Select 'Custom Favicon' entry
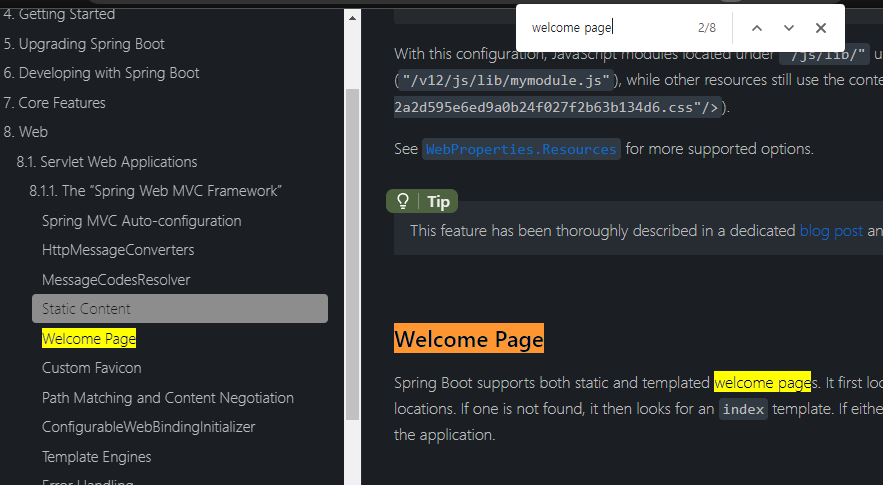883x485 pixels. (x=92, y=368)
